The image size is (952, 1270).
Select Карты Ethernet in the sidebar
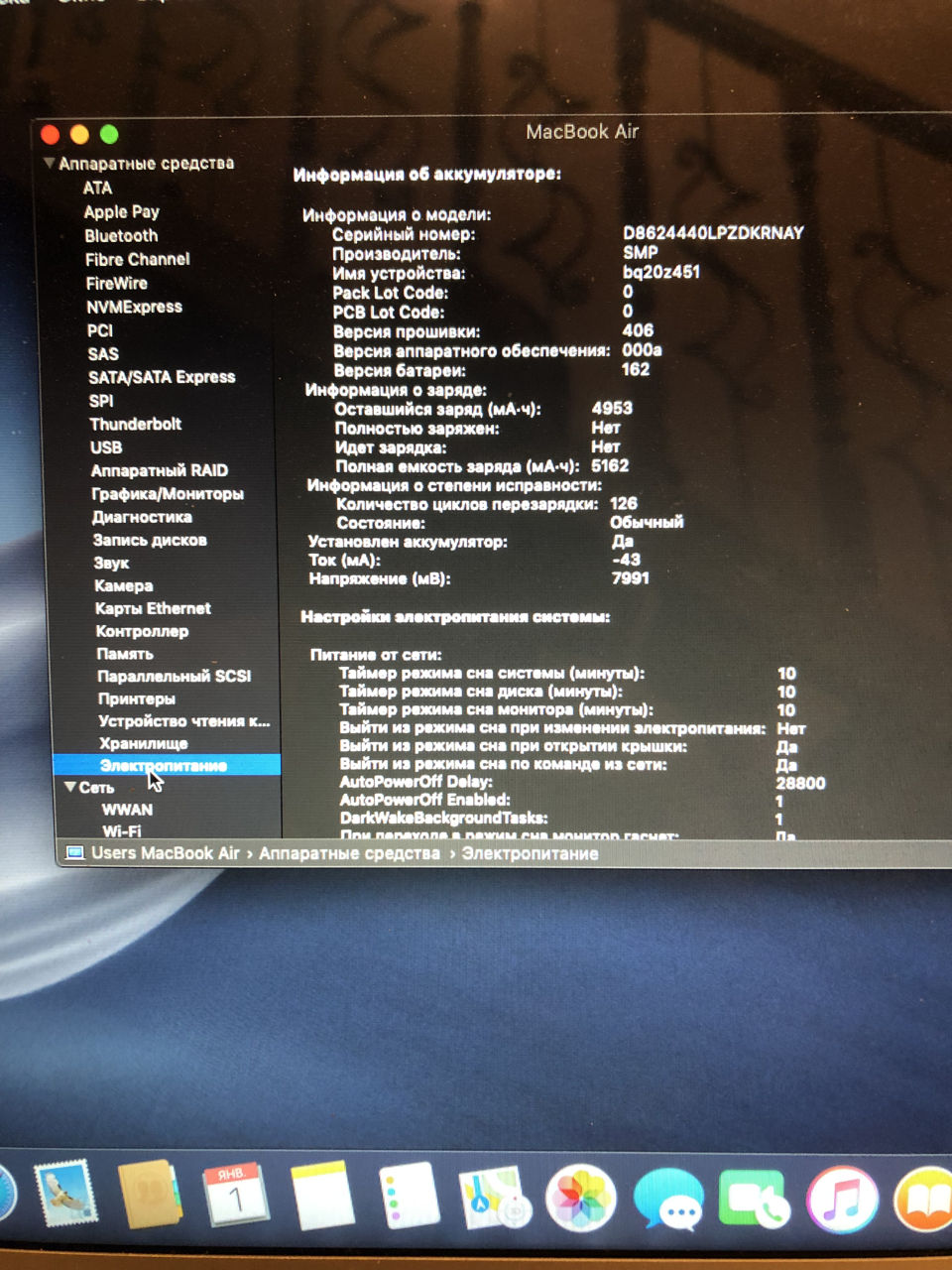(153, 608)
